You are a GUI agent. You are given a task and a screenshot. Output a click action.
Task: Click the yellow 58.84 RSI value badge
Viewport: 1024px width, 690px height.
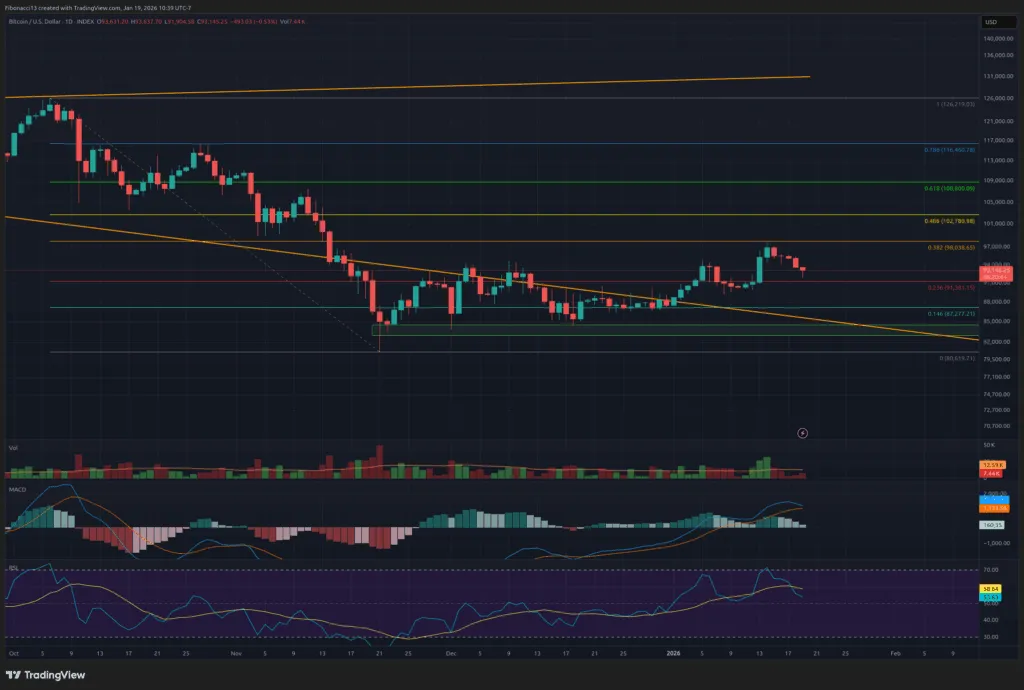pyautogui.click(x=991, y=589)
